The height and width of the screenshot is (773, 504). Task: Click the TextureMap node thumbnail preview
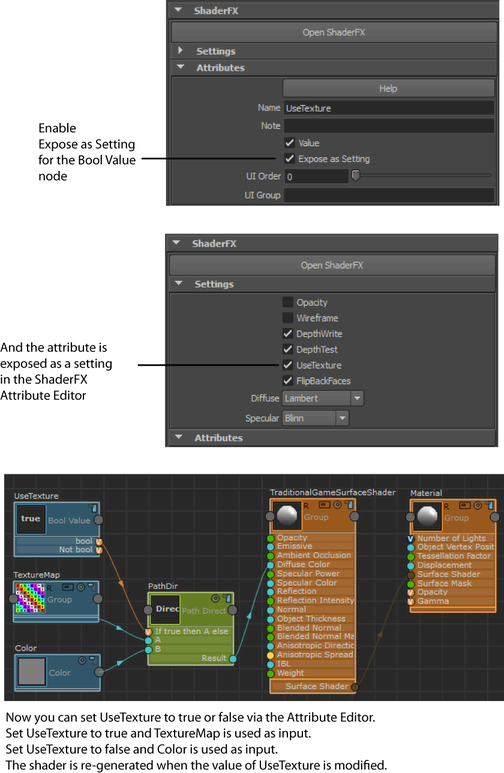30,598
